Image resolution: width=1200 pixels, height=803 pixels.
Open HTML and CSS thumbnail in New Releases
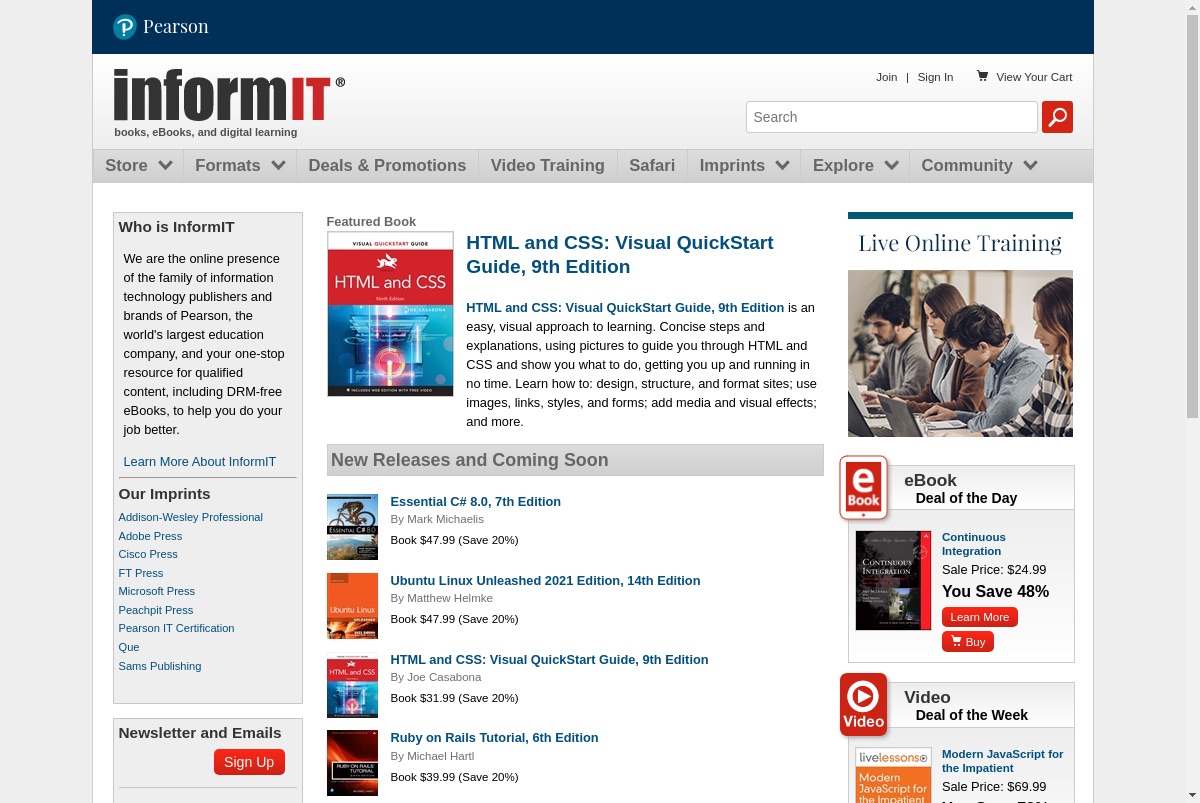tap(352, 685)
